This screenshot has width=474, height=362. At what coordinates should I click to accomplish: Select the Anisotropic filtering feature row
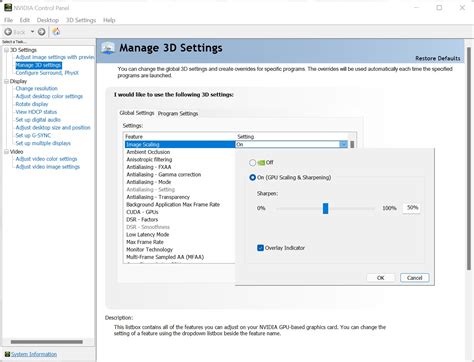click(x=180, y=159)
